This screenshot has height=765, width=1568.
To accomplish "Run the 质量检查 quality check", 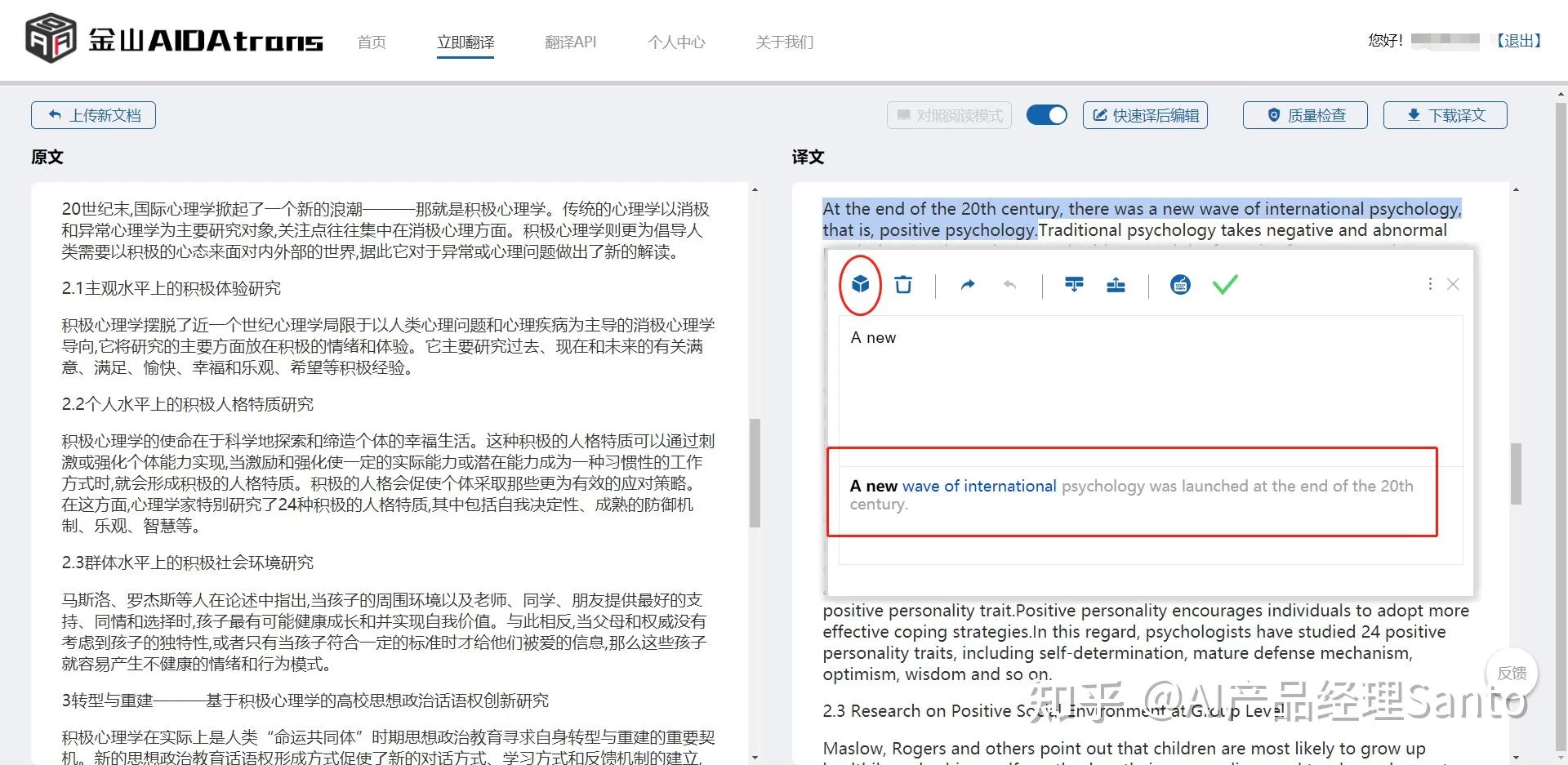I will click(x=1305, y=115).
